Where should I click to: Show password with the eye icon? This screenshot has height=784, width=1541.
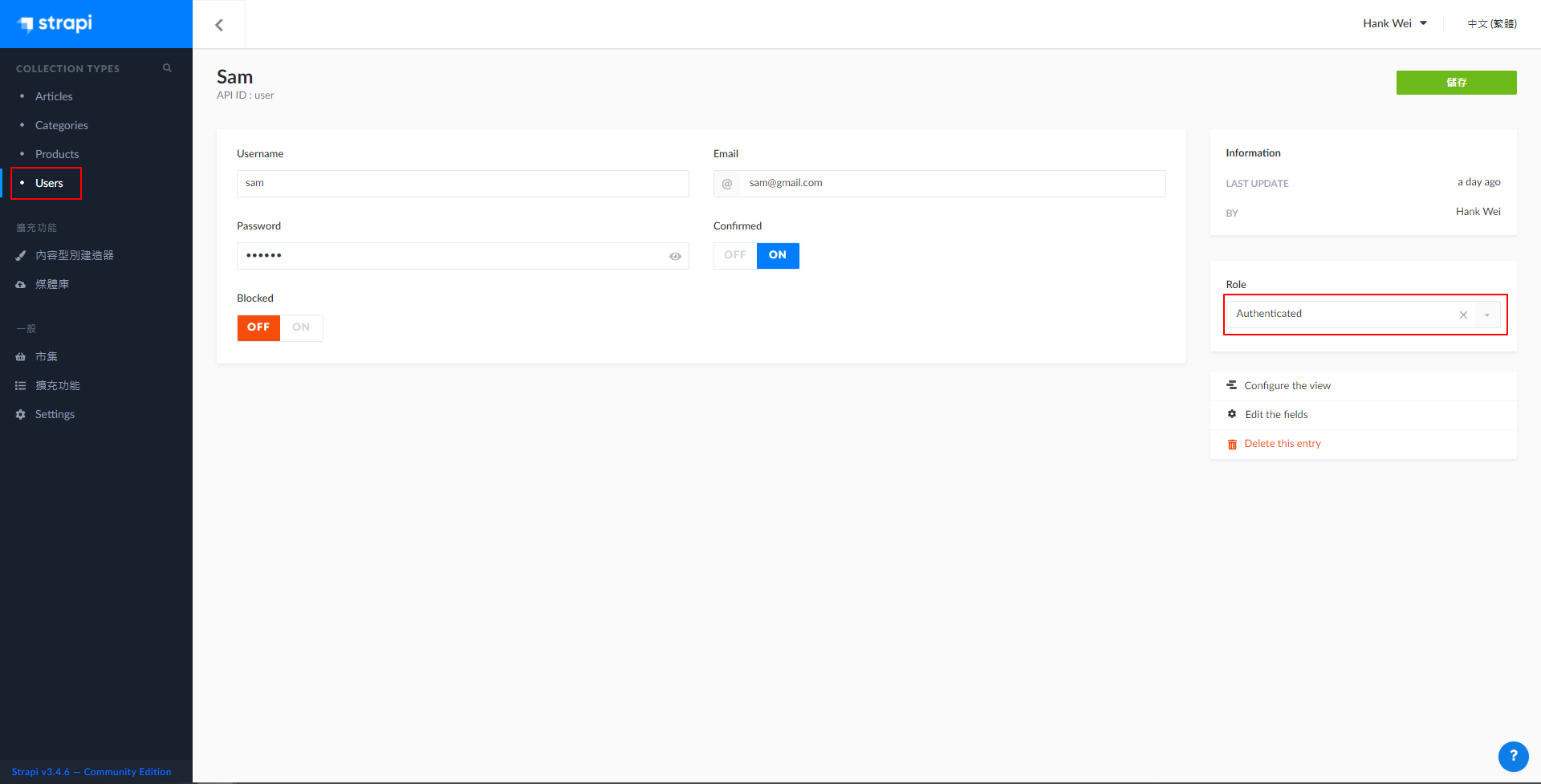pos(675,256)
